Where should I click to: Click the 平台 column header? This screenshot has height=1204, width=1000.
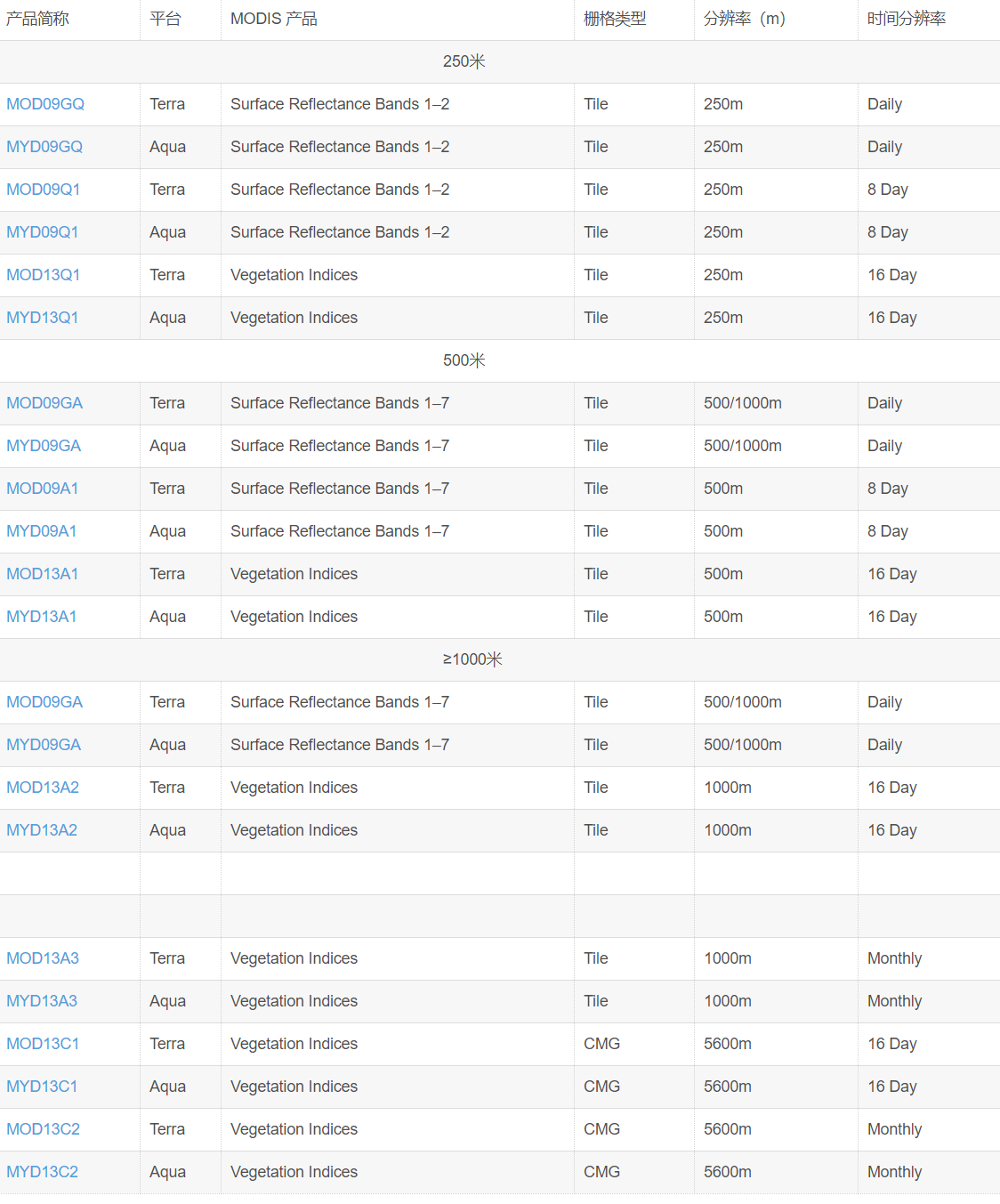[165, 19]
